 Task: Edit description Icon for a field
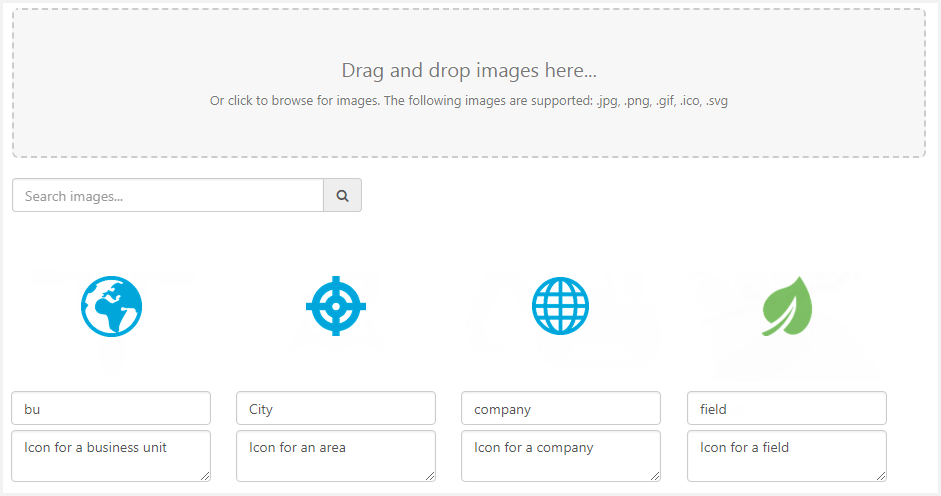[x=787, y=456]
